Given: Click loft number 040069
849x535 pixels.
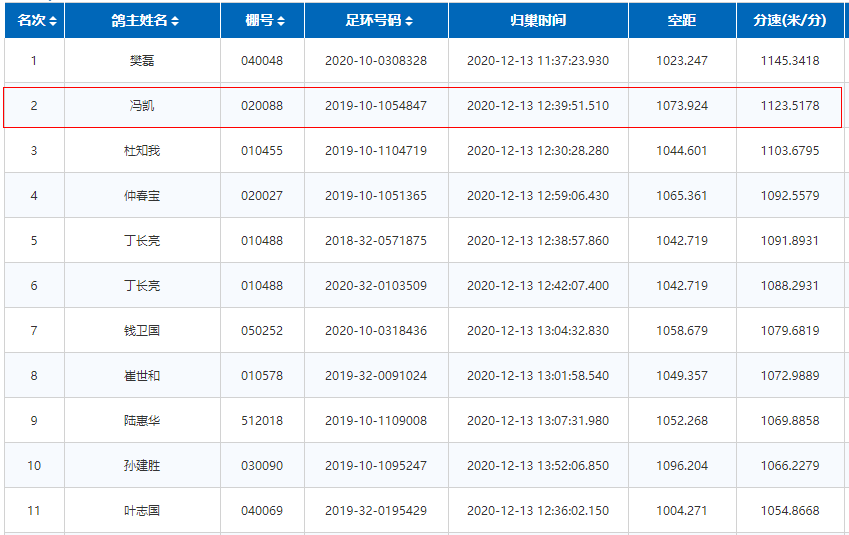Looking at the screenshot, I should coord(262,510).
